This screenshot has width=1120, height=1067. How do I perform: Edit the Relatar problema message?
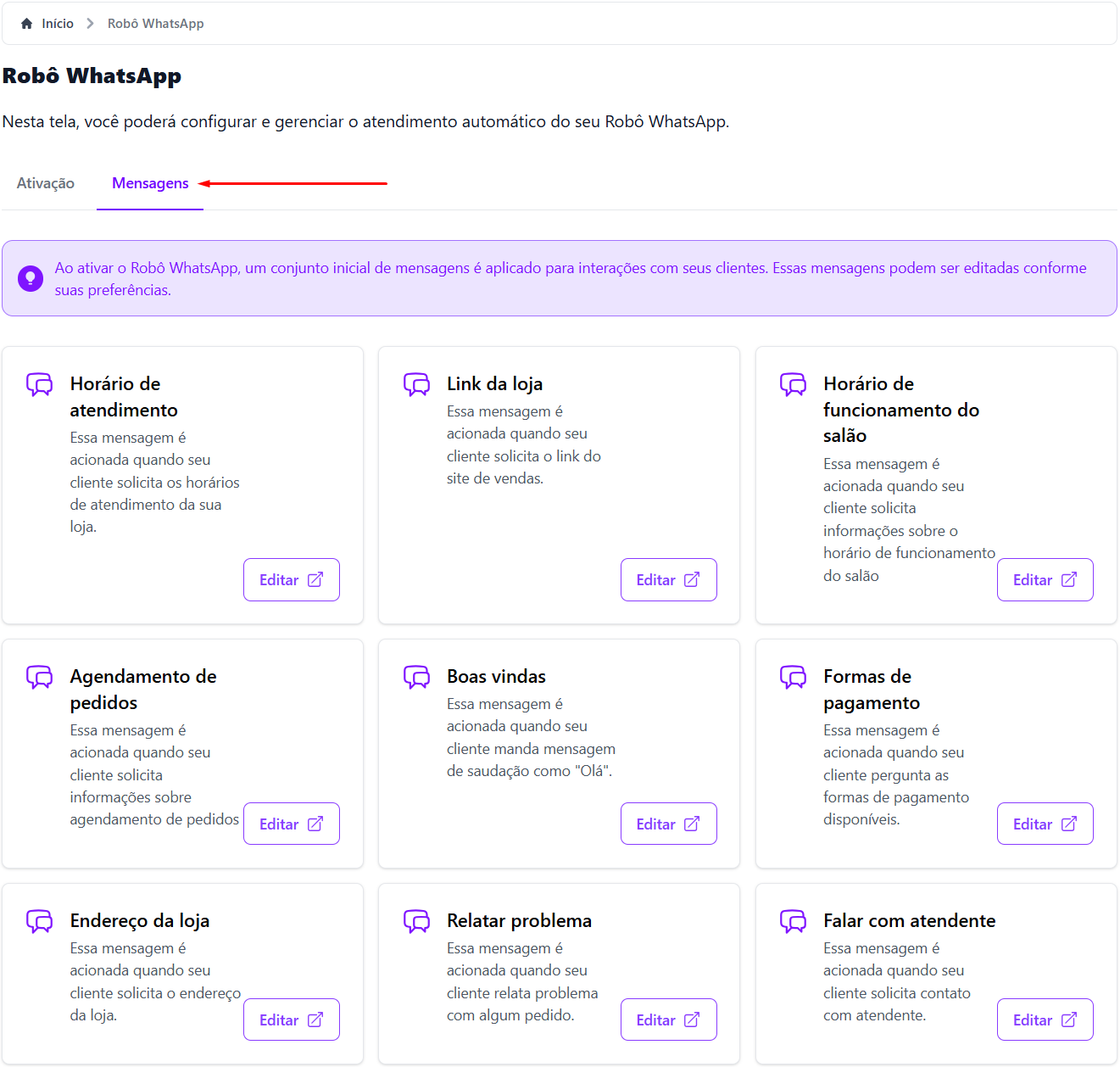tap(668, 1020)
